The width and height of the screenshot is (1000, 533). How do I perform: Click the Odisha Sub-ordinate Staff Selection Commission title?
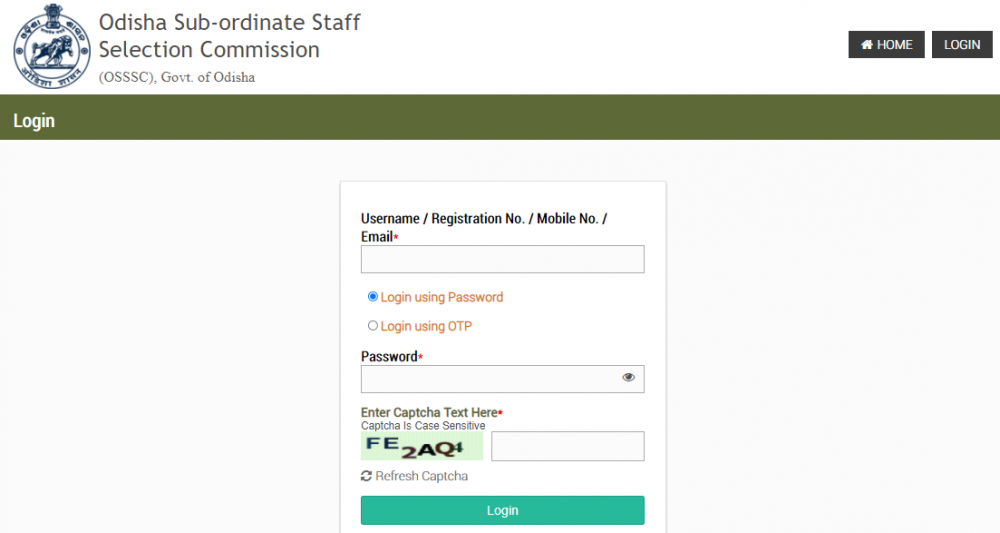coord(229,35)
